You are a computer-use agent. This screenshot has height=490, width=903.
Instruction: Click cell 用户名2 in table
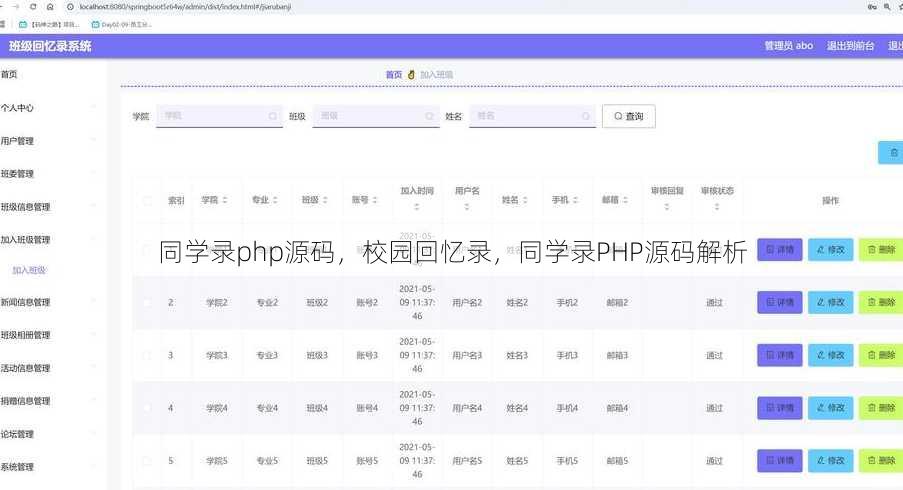point(467,303)
